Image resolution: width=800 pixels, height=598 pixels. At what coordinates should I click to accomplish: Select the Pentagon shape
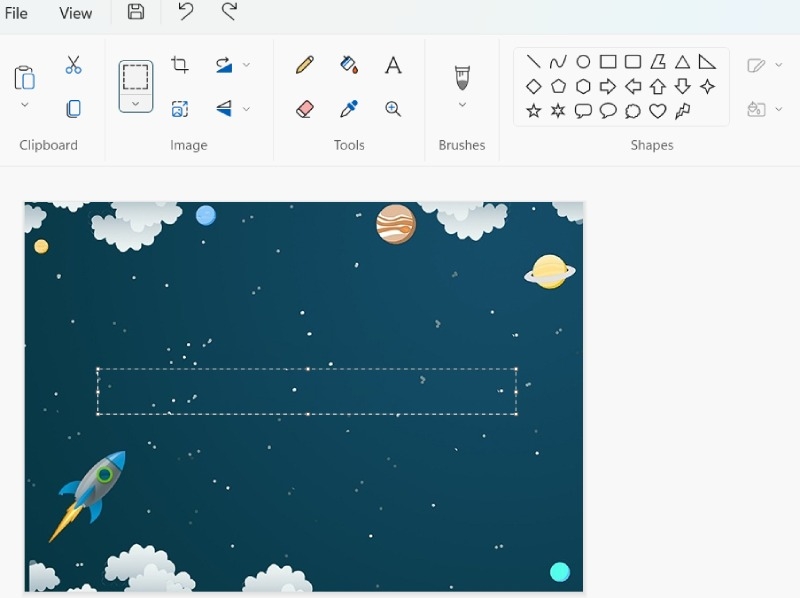point(558,86)
